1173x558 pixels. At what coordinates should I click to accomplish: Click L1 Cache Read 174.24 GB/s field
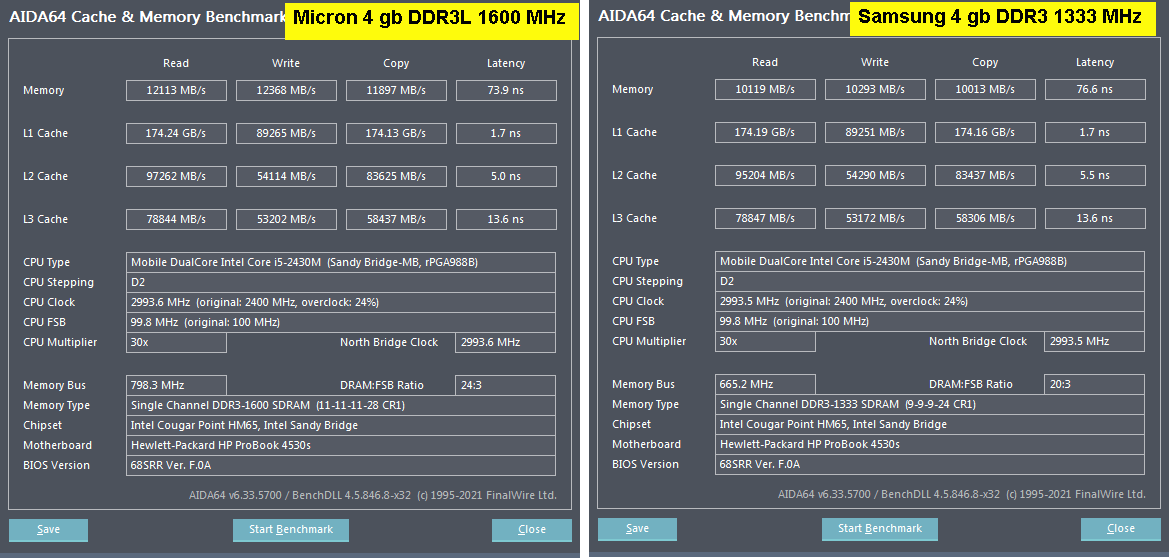coord(177,134)
